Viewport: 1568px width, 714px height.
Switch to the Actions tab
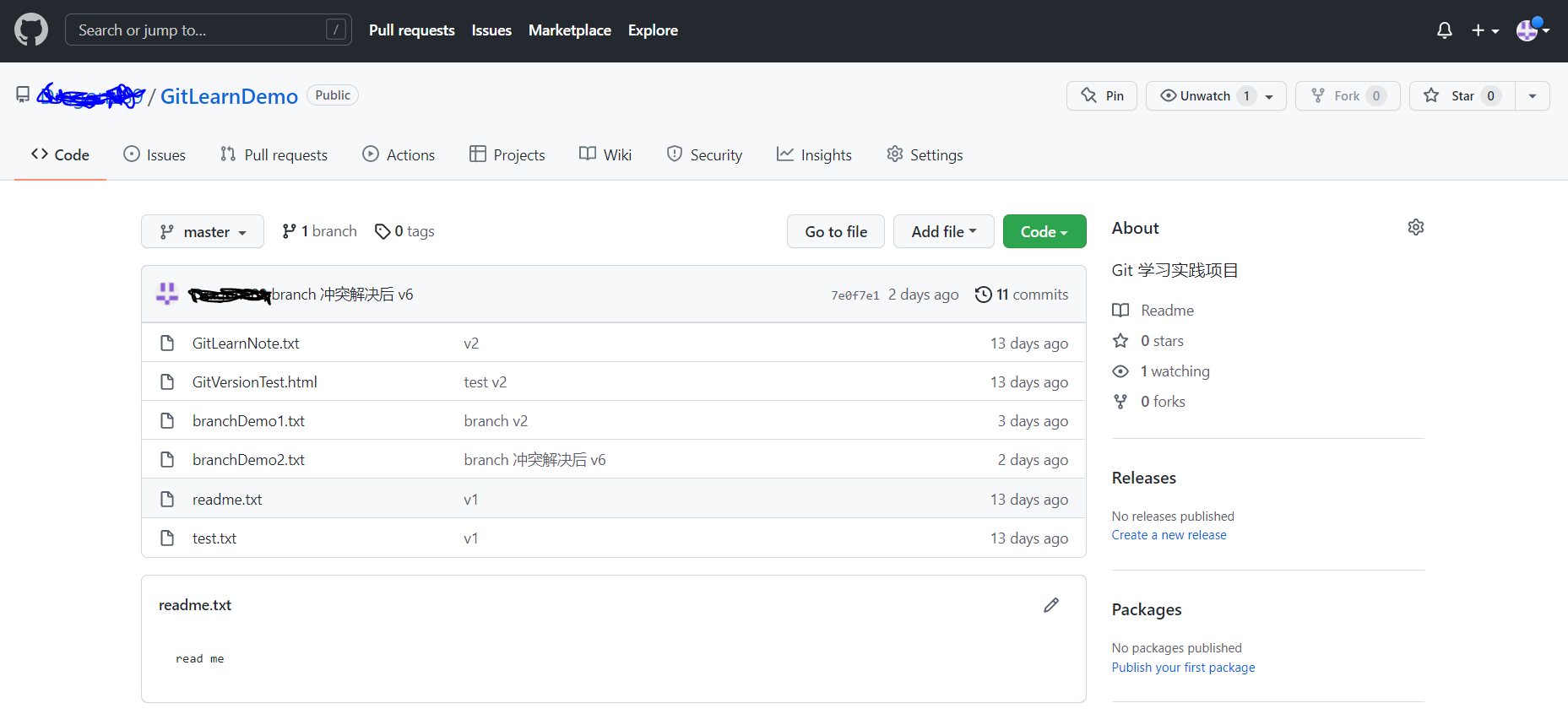click(399, 154)
